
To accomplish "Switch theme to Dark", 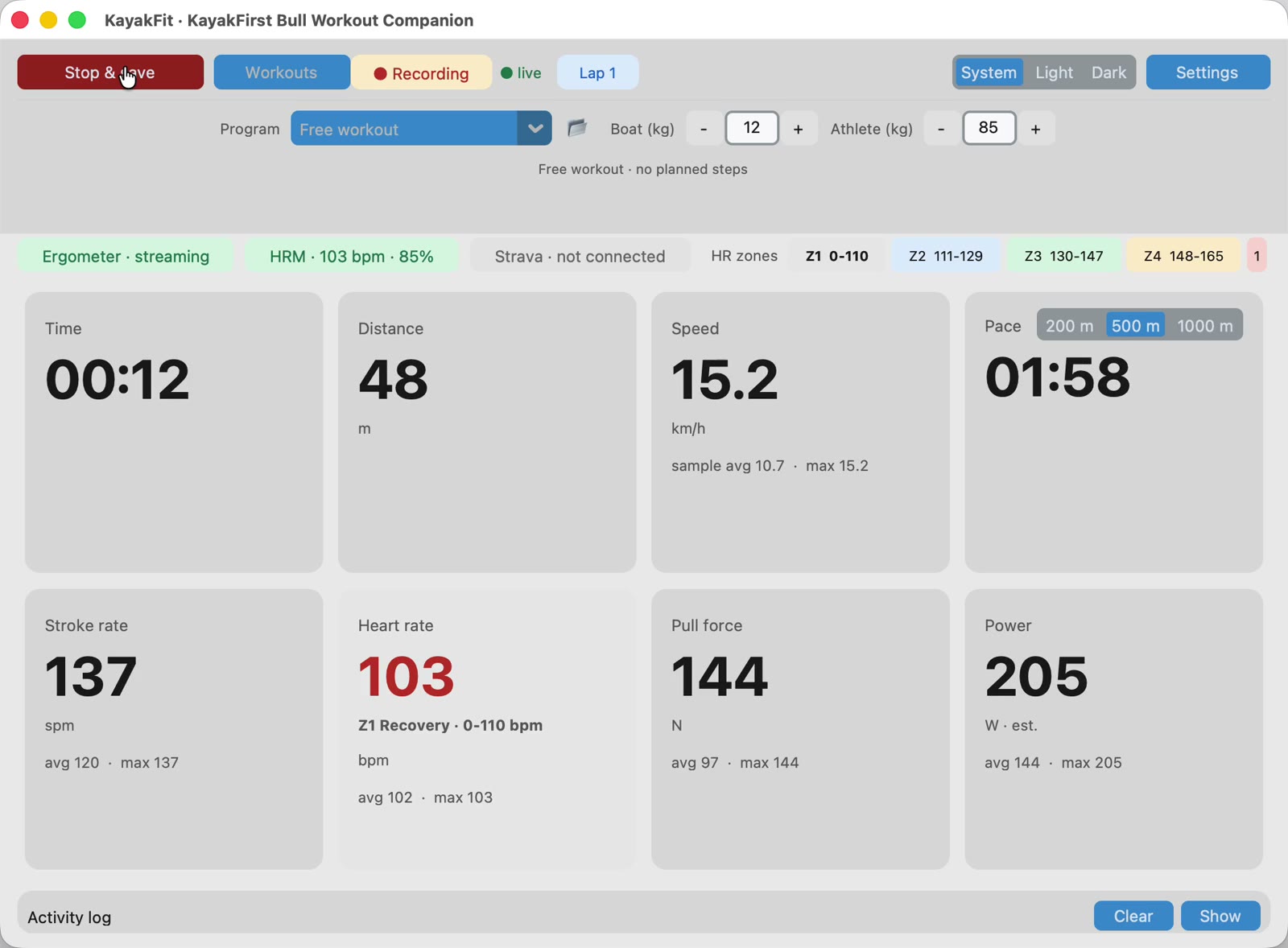I will coord(1108,72).
